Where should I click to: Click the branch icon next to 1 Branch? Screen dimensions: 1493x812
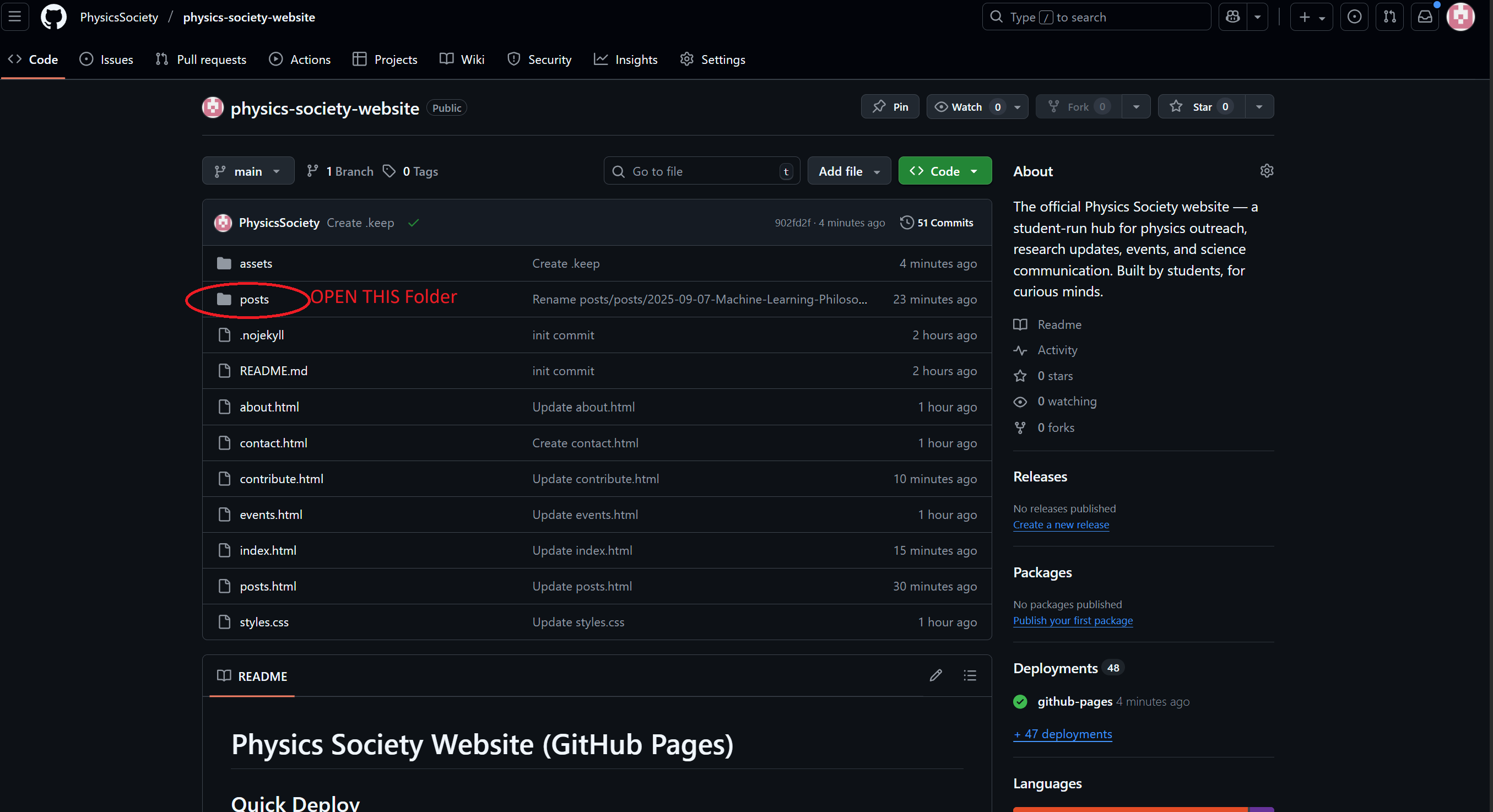pyautogui.click(x=313, y=171)
